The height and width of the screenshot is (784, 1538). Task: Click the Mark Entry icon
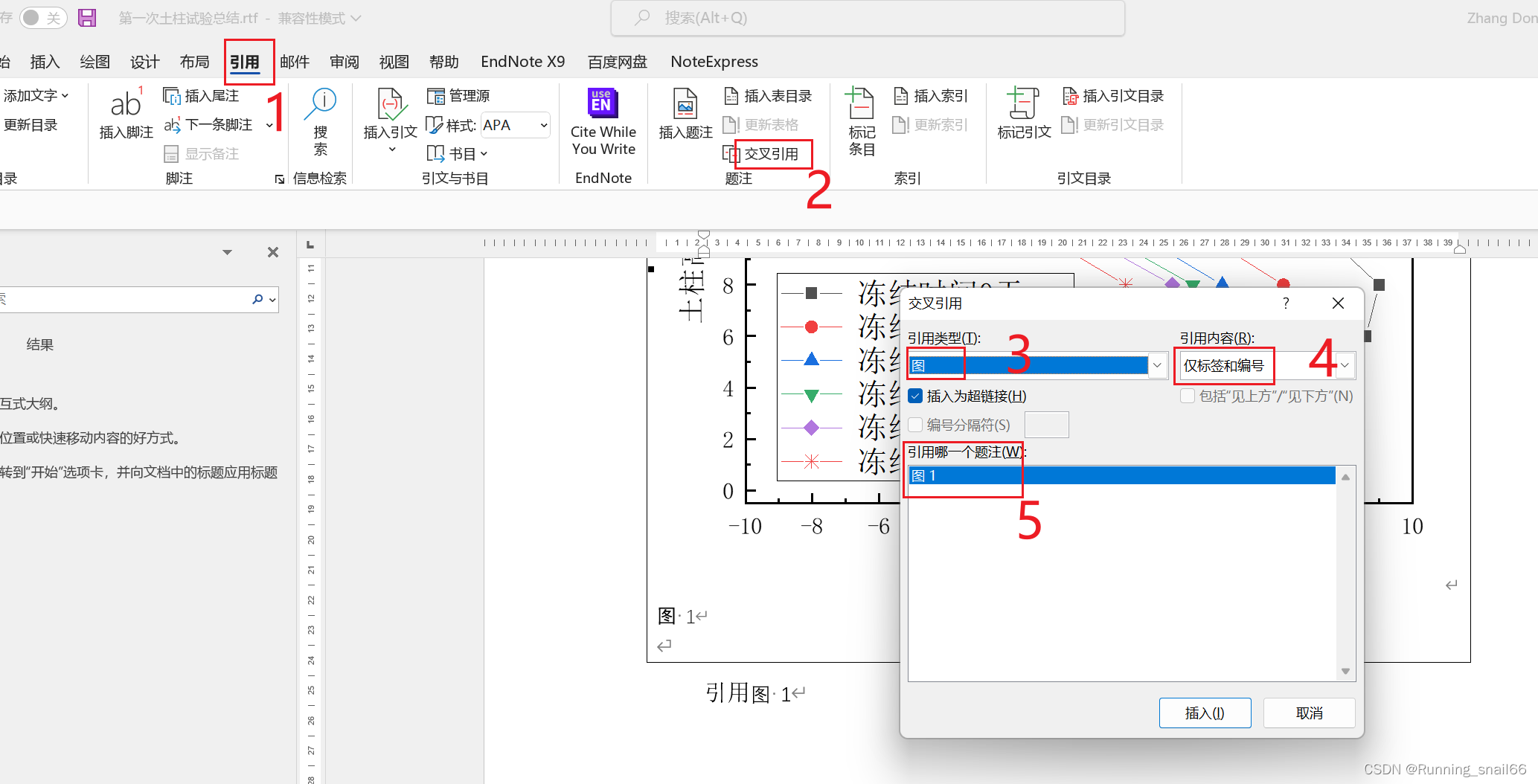point(860,104)
